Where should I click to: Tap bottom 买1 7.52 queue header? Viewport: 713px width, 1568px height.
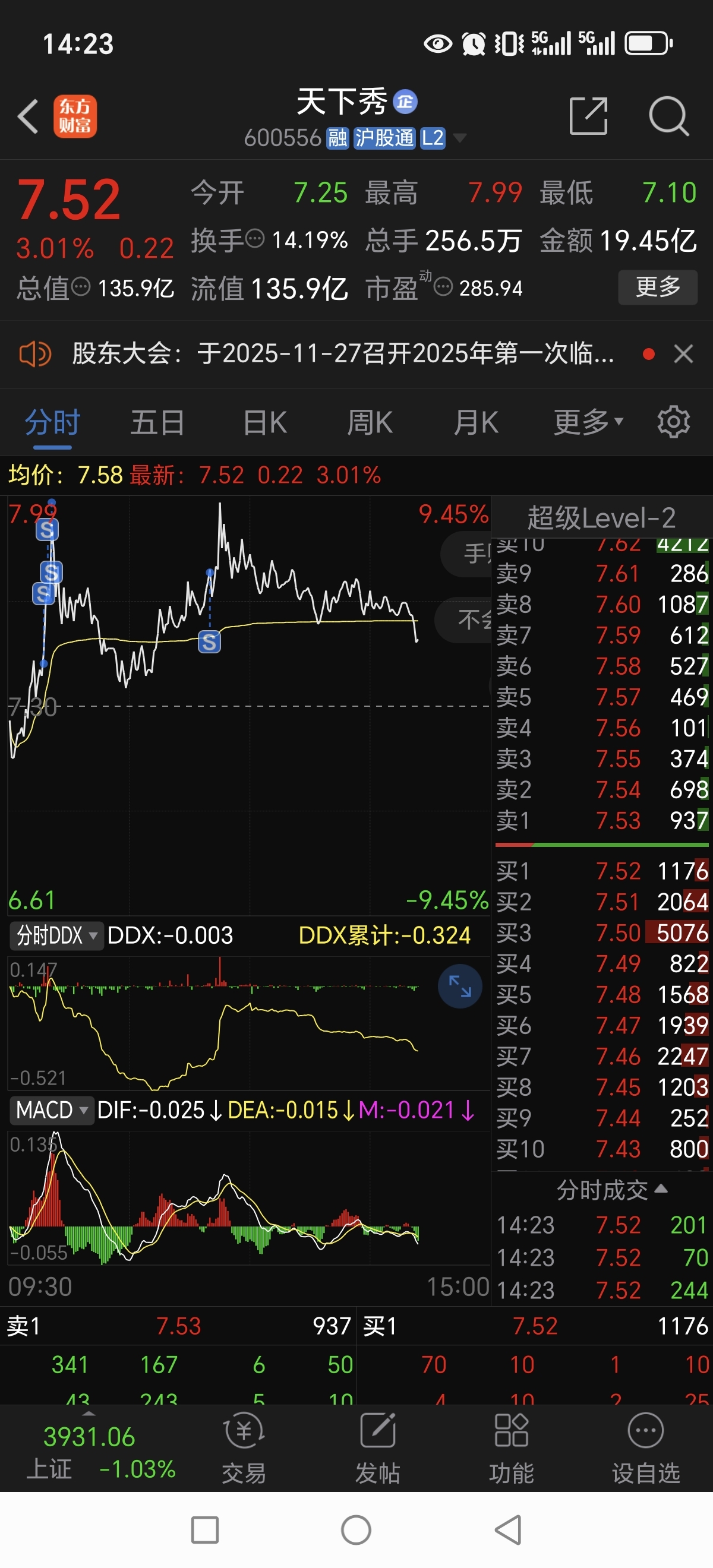[535, 1326]
